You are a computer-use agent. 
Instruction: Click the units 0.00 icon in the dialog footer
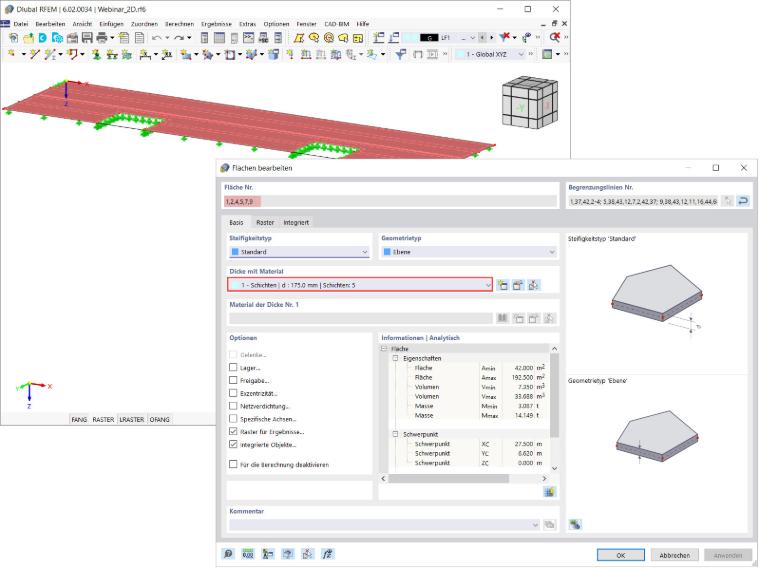point(248,554)
